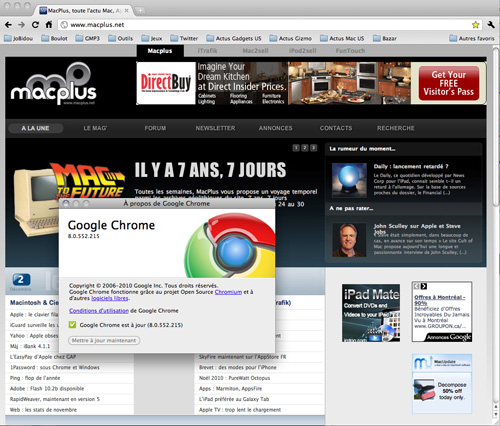500x426 pixels.
Task: Go forward with the Forward arrow
Action: pyautogui.click(x=21, y=25)
